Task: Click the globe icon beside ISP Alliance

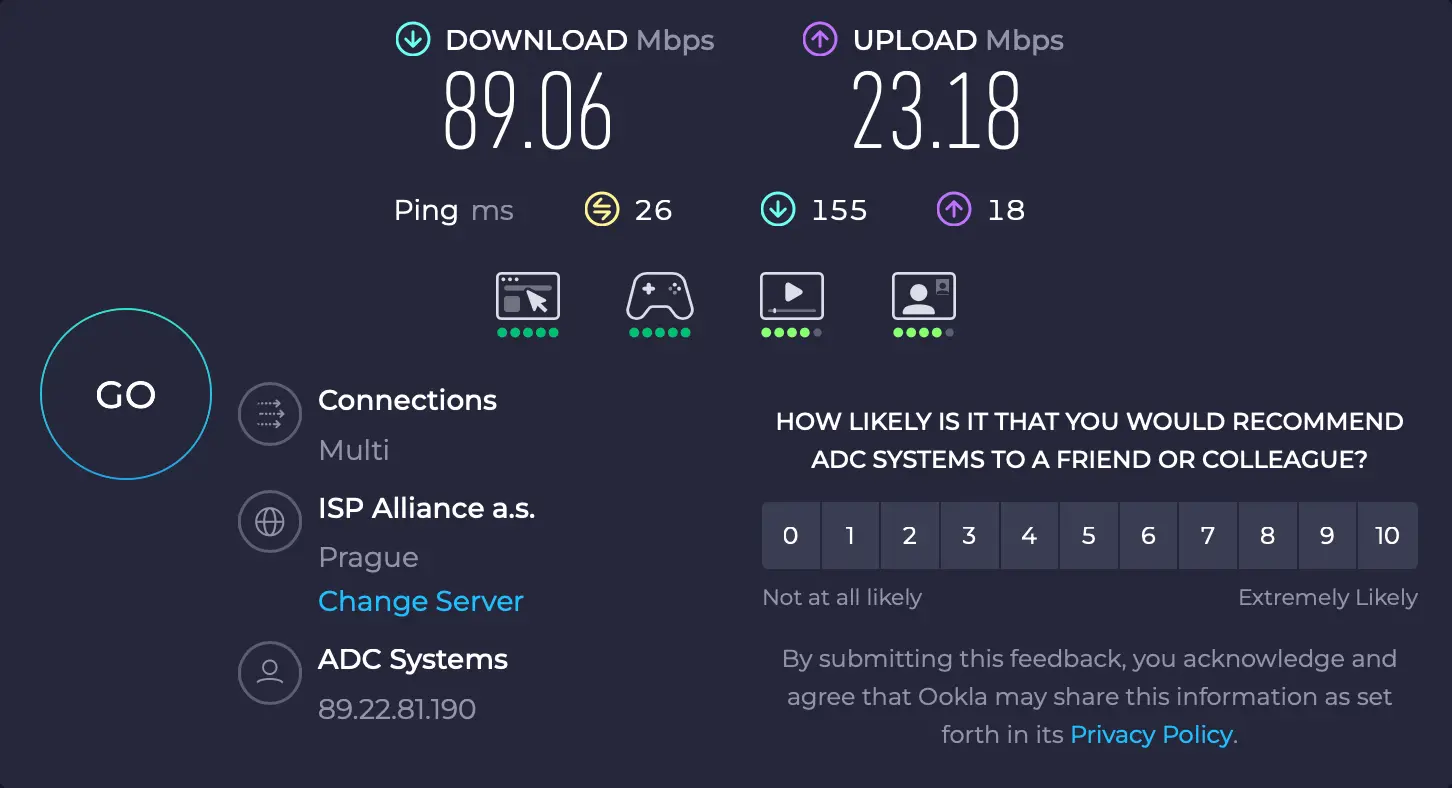Action: click(x=270, y=522)
